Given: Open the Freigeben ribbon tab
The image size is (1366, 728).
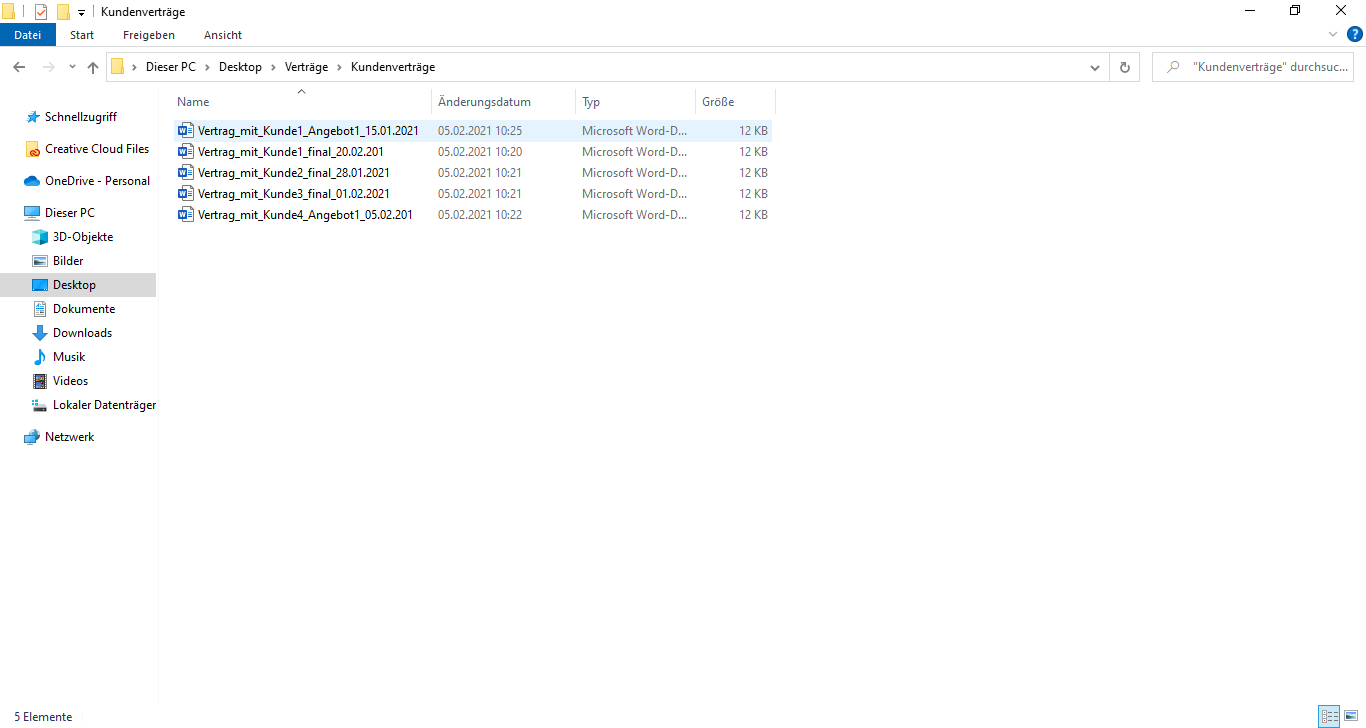Looking at the screenshot, I should 149,35.
